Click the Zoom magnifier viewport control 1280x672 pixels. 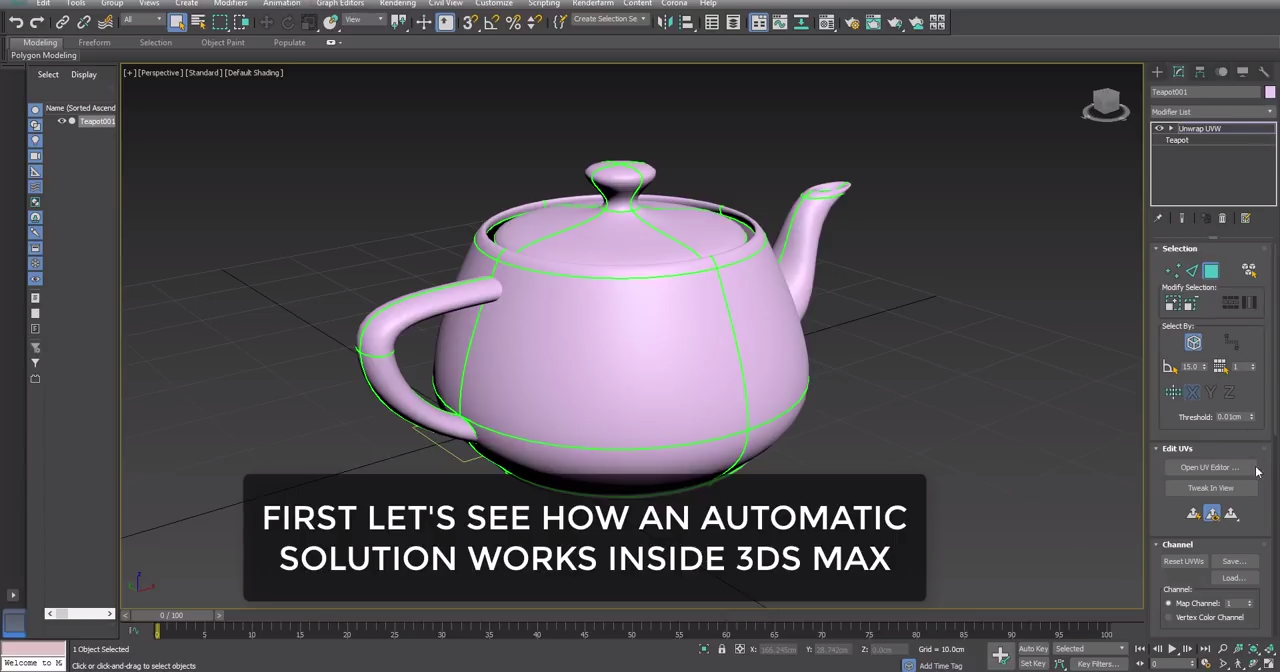(x=1223, y=649)
